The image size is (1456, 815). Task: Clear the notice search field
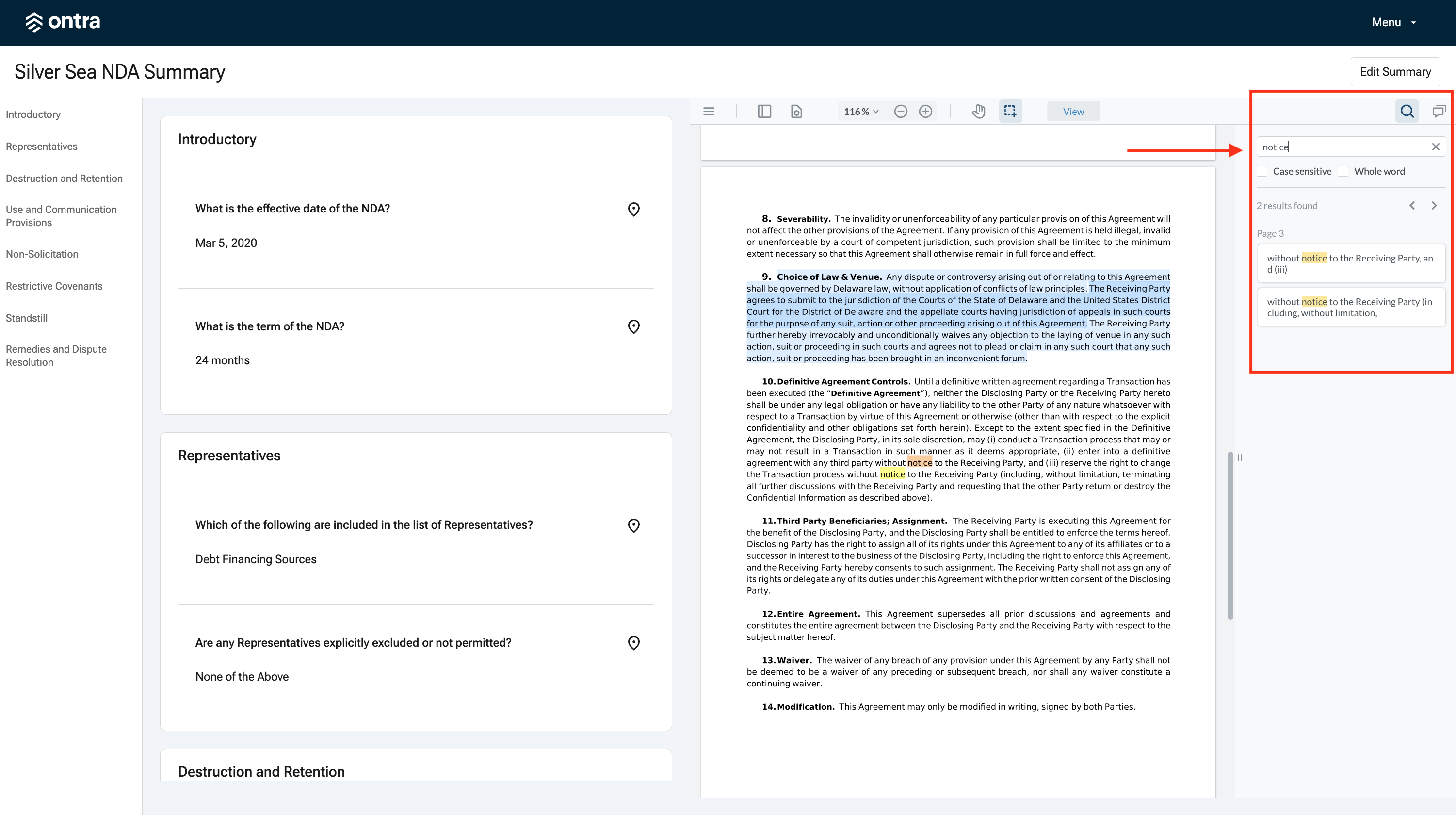(1436, 147)
